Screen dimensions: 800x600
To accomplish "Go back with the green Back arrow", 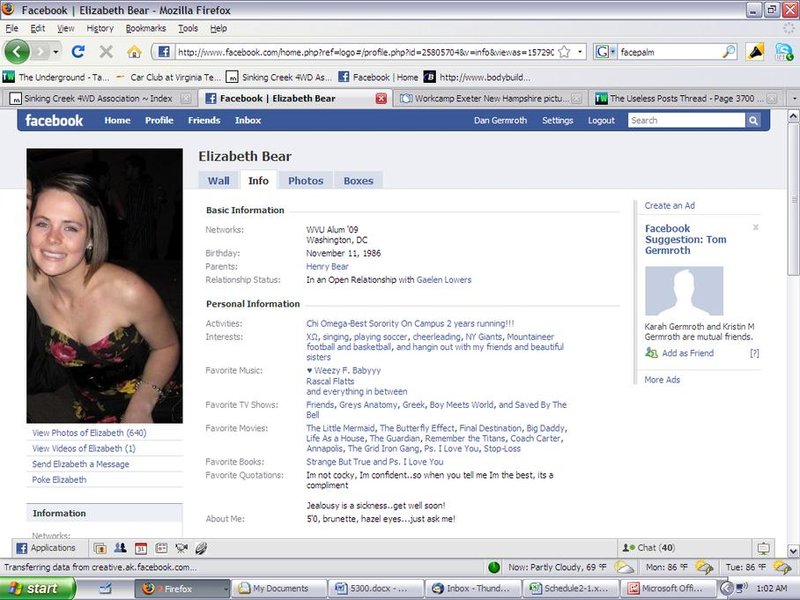I will pos(17,52).
